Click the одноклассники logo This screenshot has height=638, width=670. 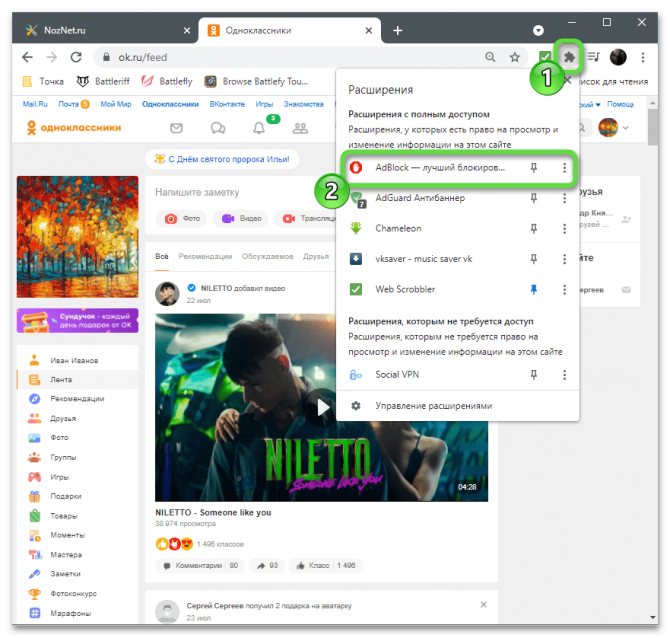click(x=74, y=127)
